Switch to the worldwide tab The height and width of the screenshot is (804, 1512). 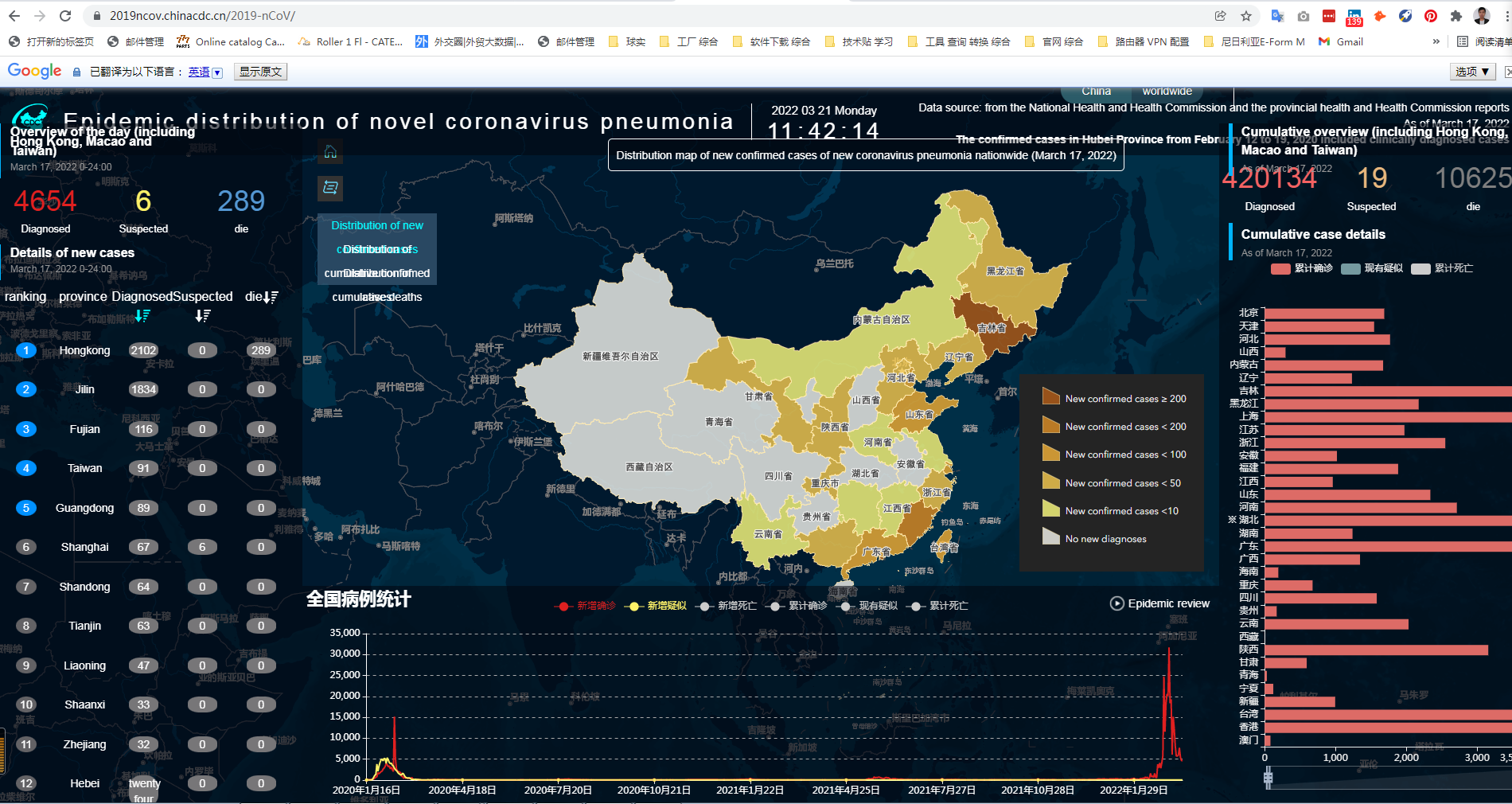[x=1167, y=91]
